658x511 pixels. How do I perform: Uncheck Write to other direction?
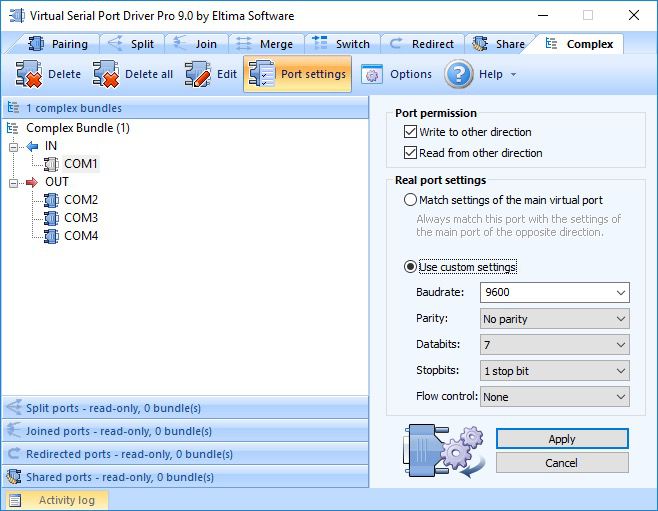click(410, 132)
